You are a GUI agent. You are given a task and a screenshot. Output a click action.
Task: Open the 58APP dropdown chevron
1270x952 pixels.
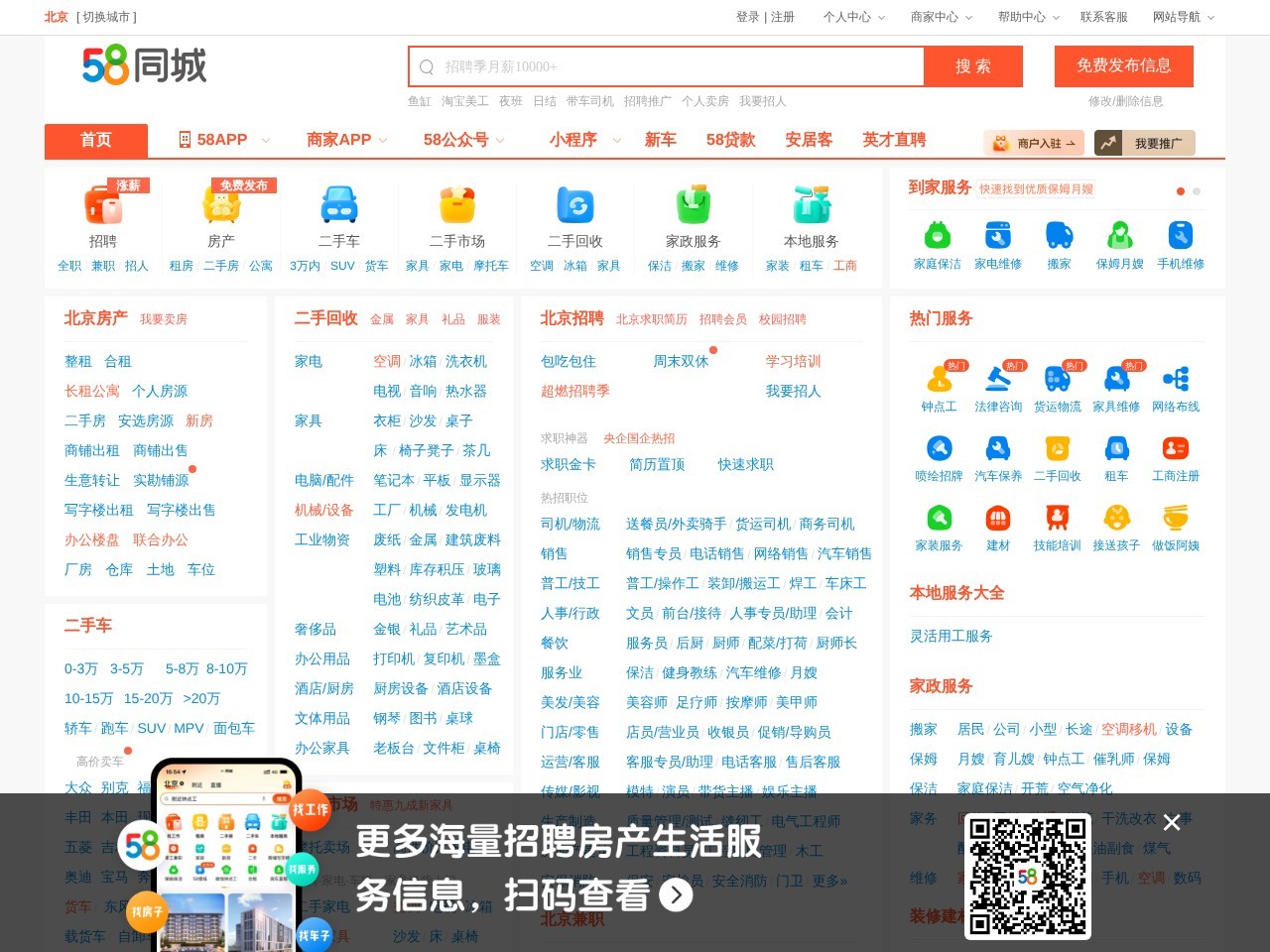coord(266,140)
